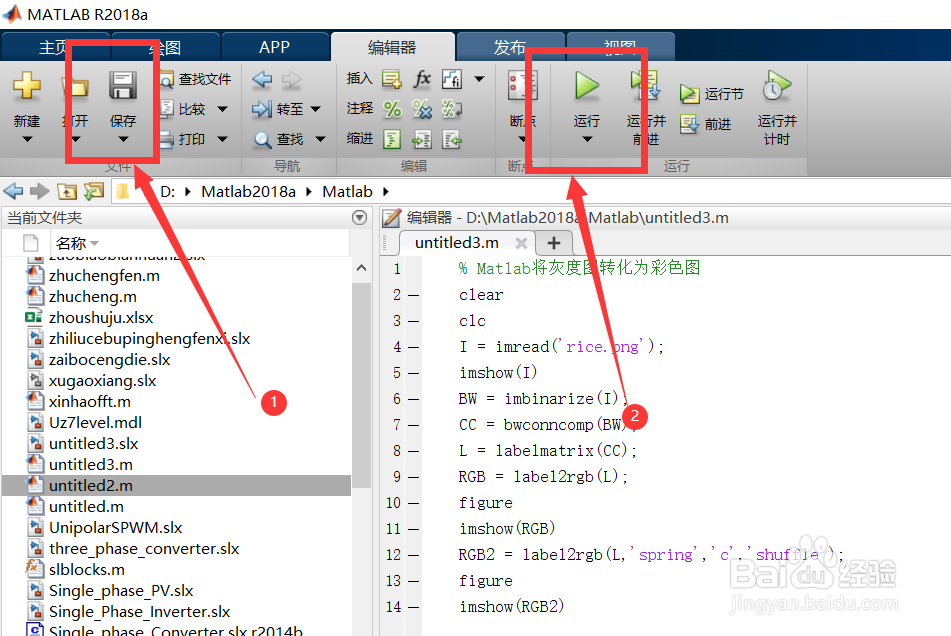Select the untitled3.m editor tab
Viewport: 951px width, 636px height.
[457, 243]
